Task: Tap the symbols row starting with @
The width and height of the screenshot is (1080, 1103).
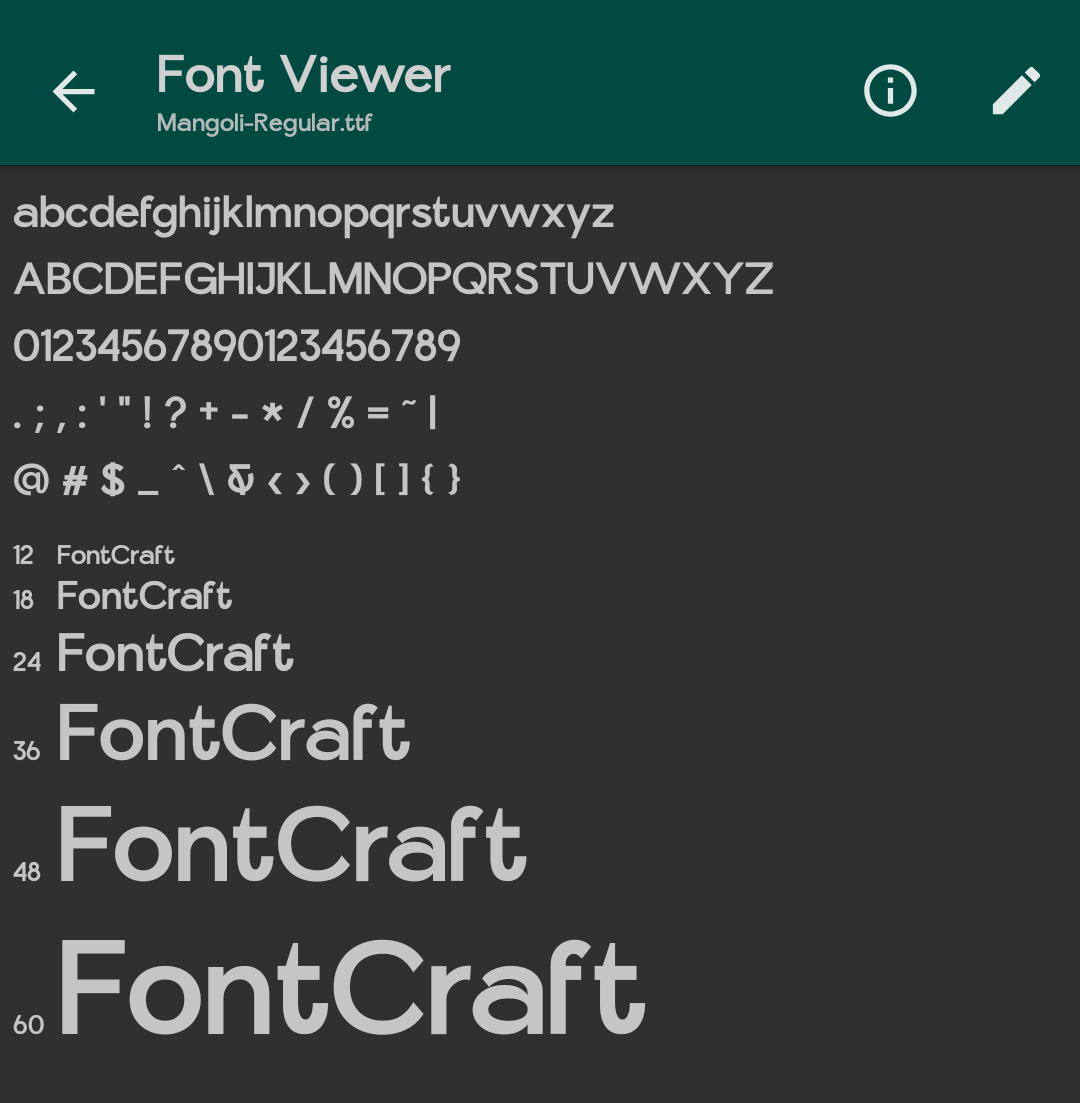Action: (x=236, y=480)
